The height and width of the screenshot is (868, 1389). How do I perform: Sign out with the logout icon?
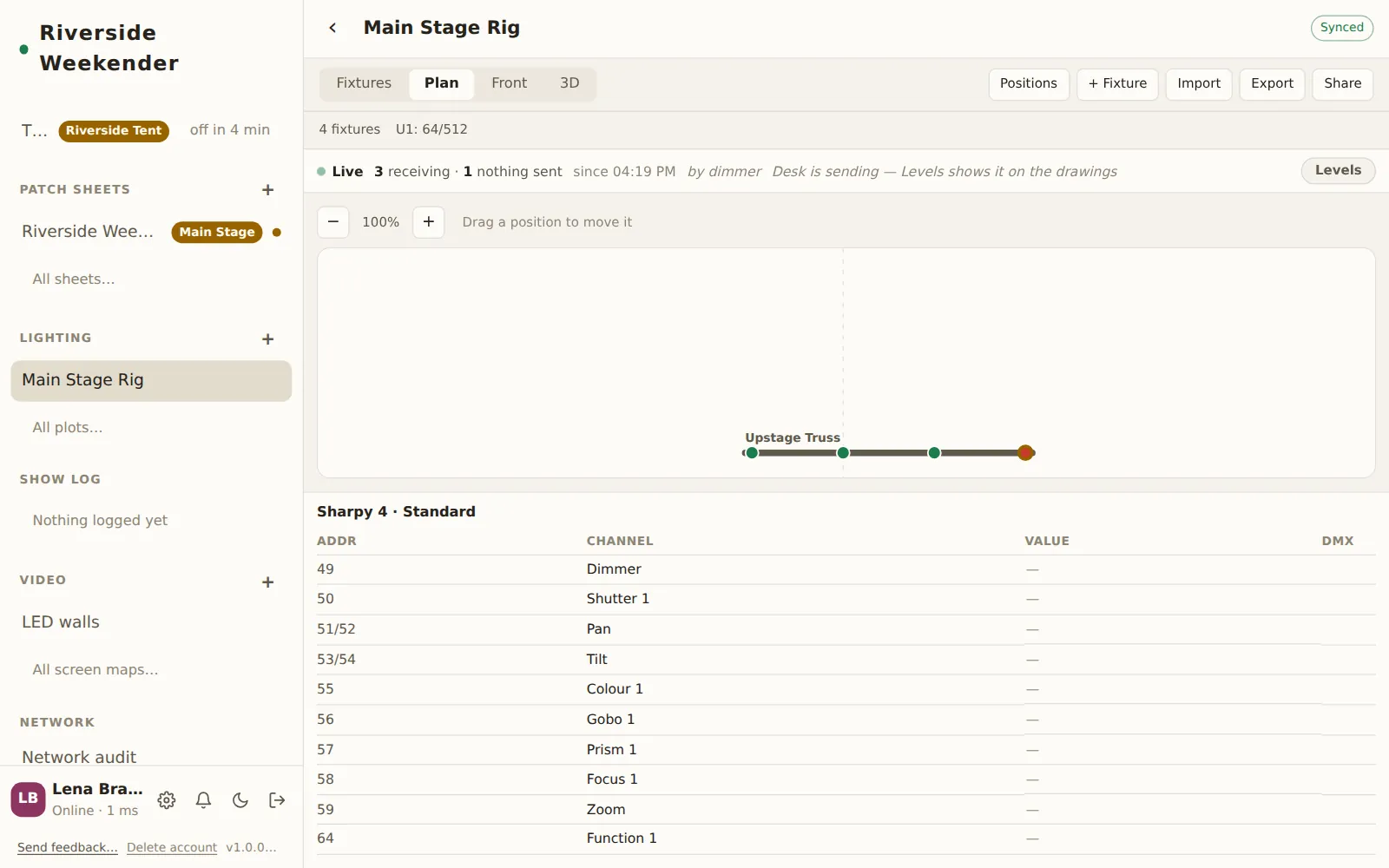pyautogui.click(x=277, y=800)
